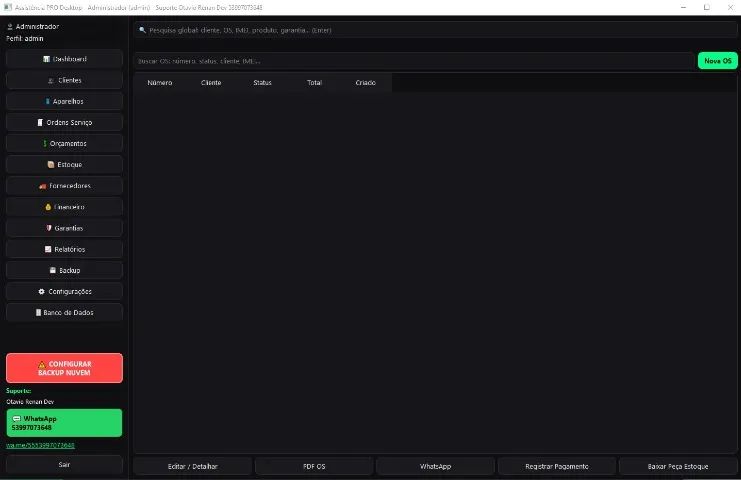Screen dimensions: 741x480
Task: Click the WhatsApp chat bubble icon
Action: click(17, 419)
